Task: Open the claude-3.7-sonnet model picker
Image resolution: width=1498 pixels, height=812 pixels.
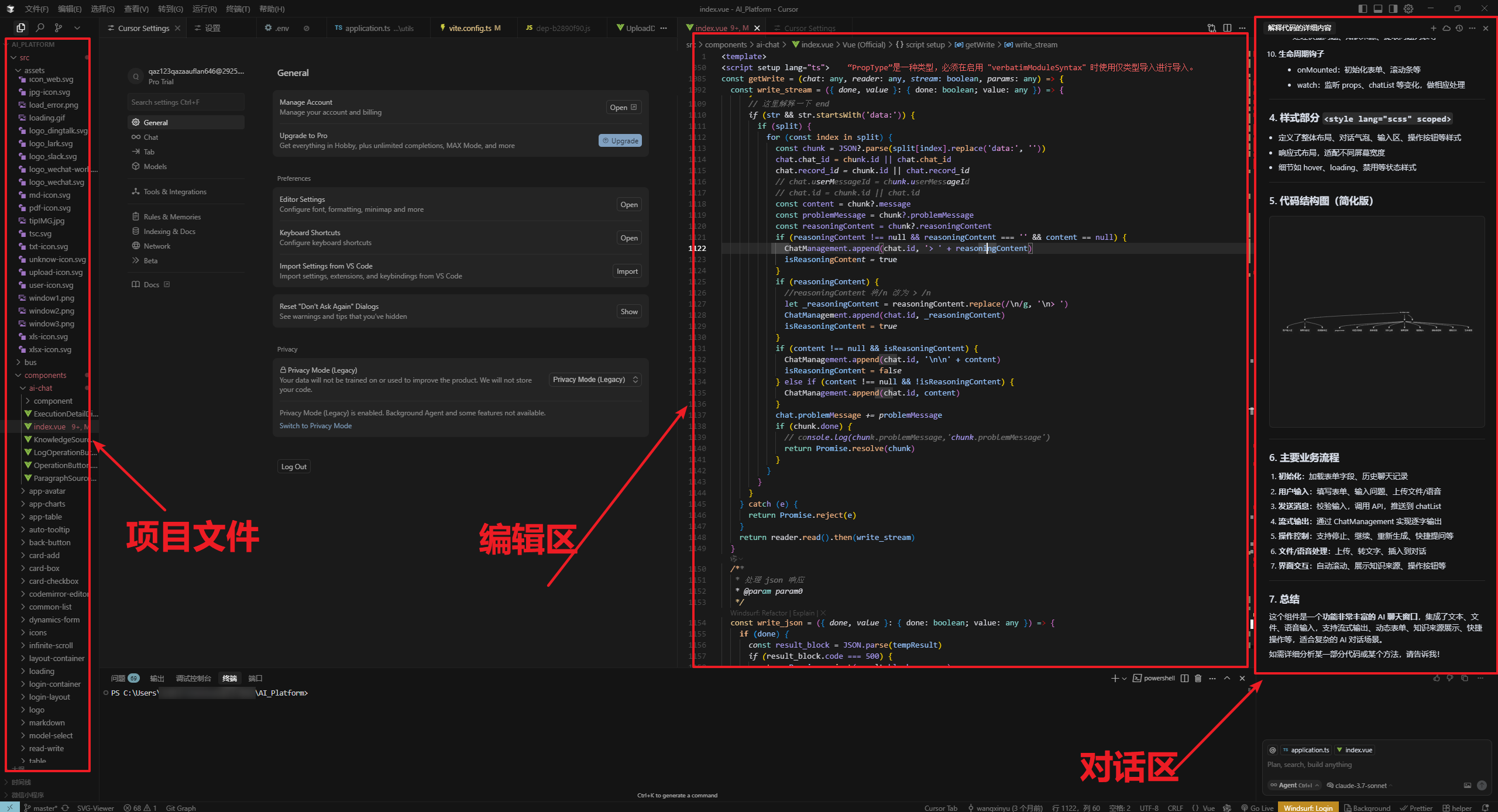Action: [1360, 786]
